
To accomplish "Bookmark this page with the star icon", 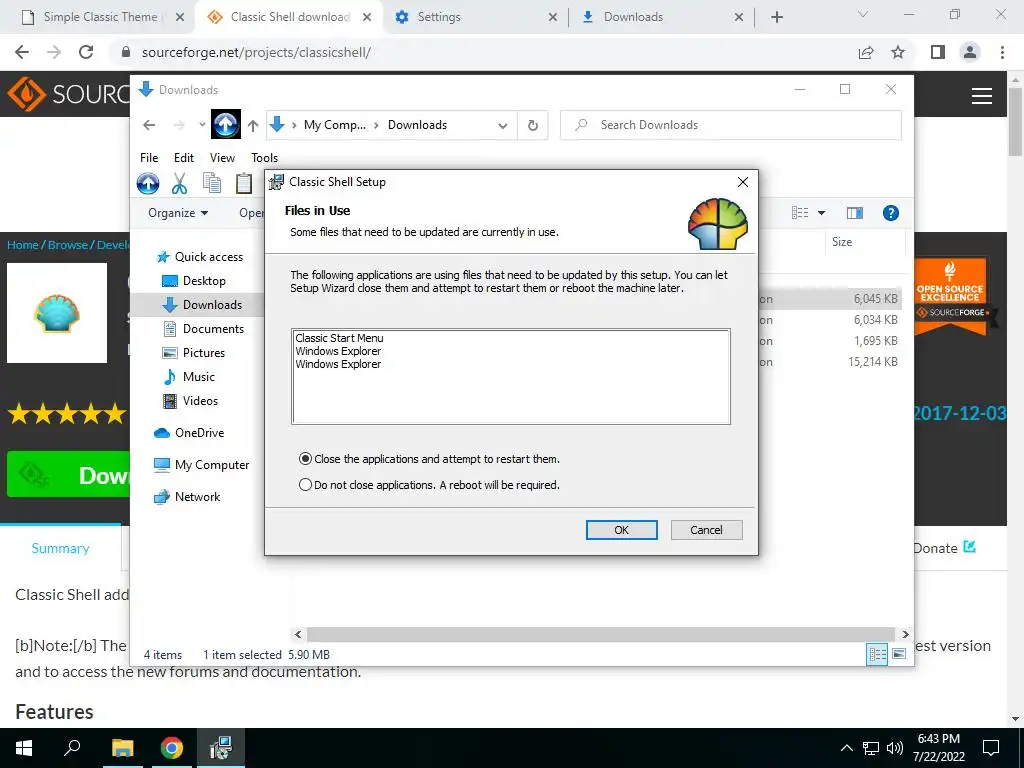I will (x=898, y=52).
